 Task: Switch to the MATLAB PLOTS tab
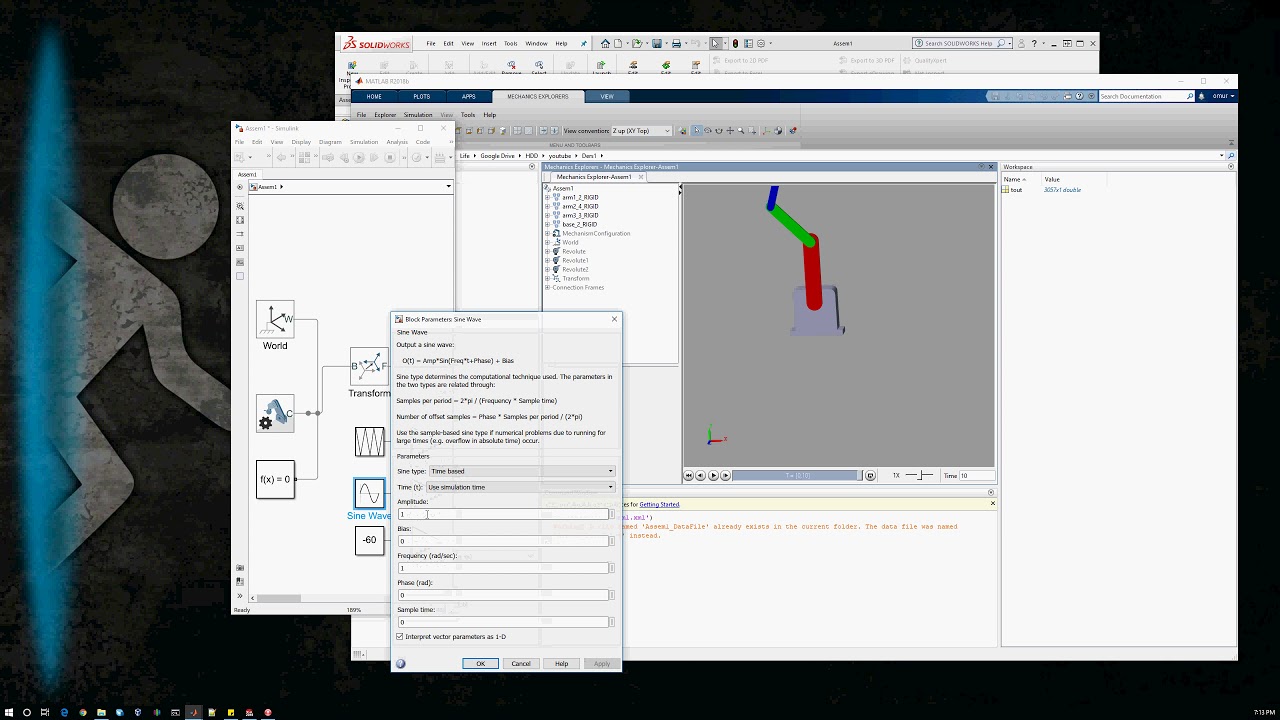[x=422, y=97]
